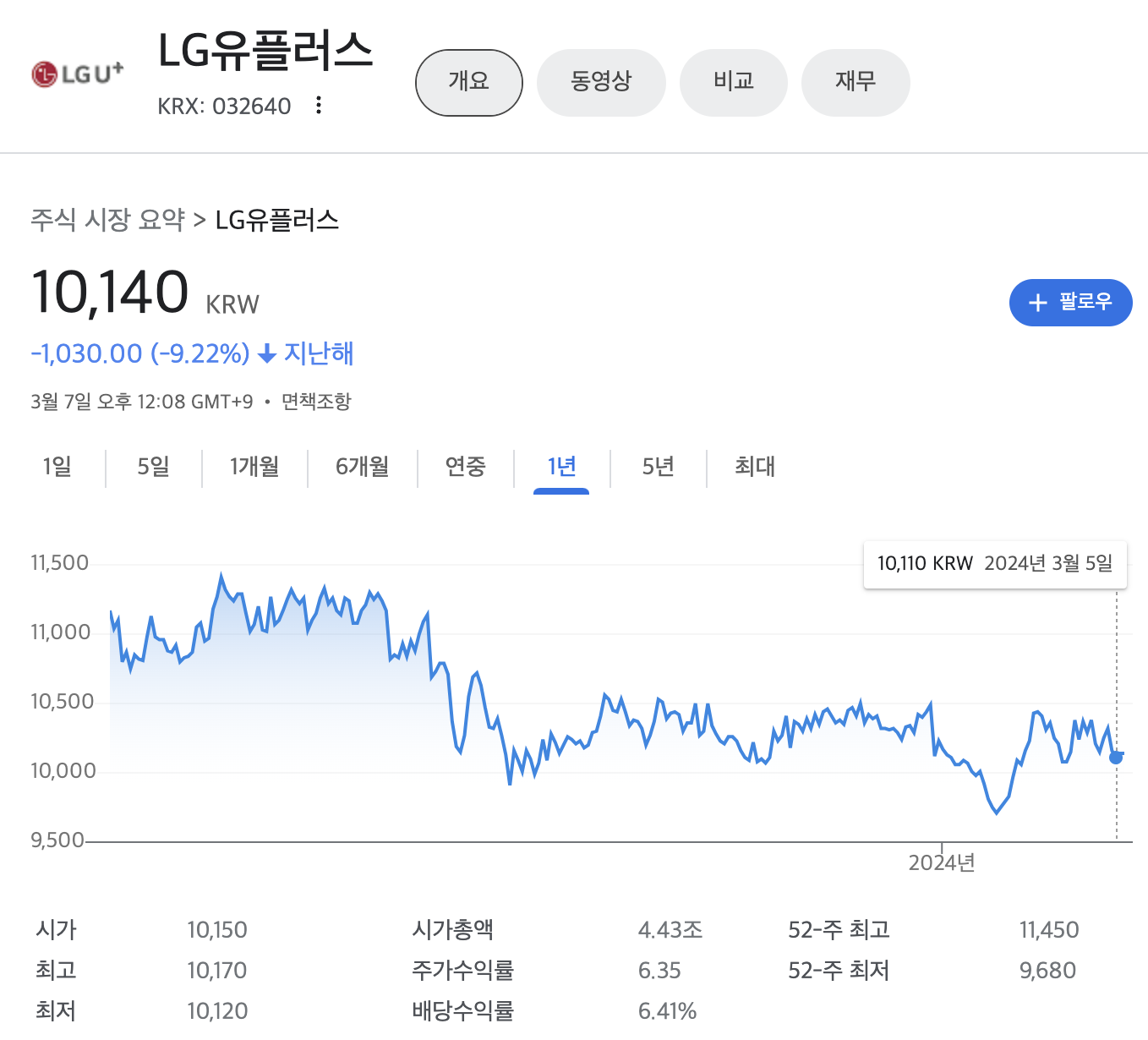Choose the 연중 chart range
The height and width of the screenshot is (1040, 1148).
[466, 466]
